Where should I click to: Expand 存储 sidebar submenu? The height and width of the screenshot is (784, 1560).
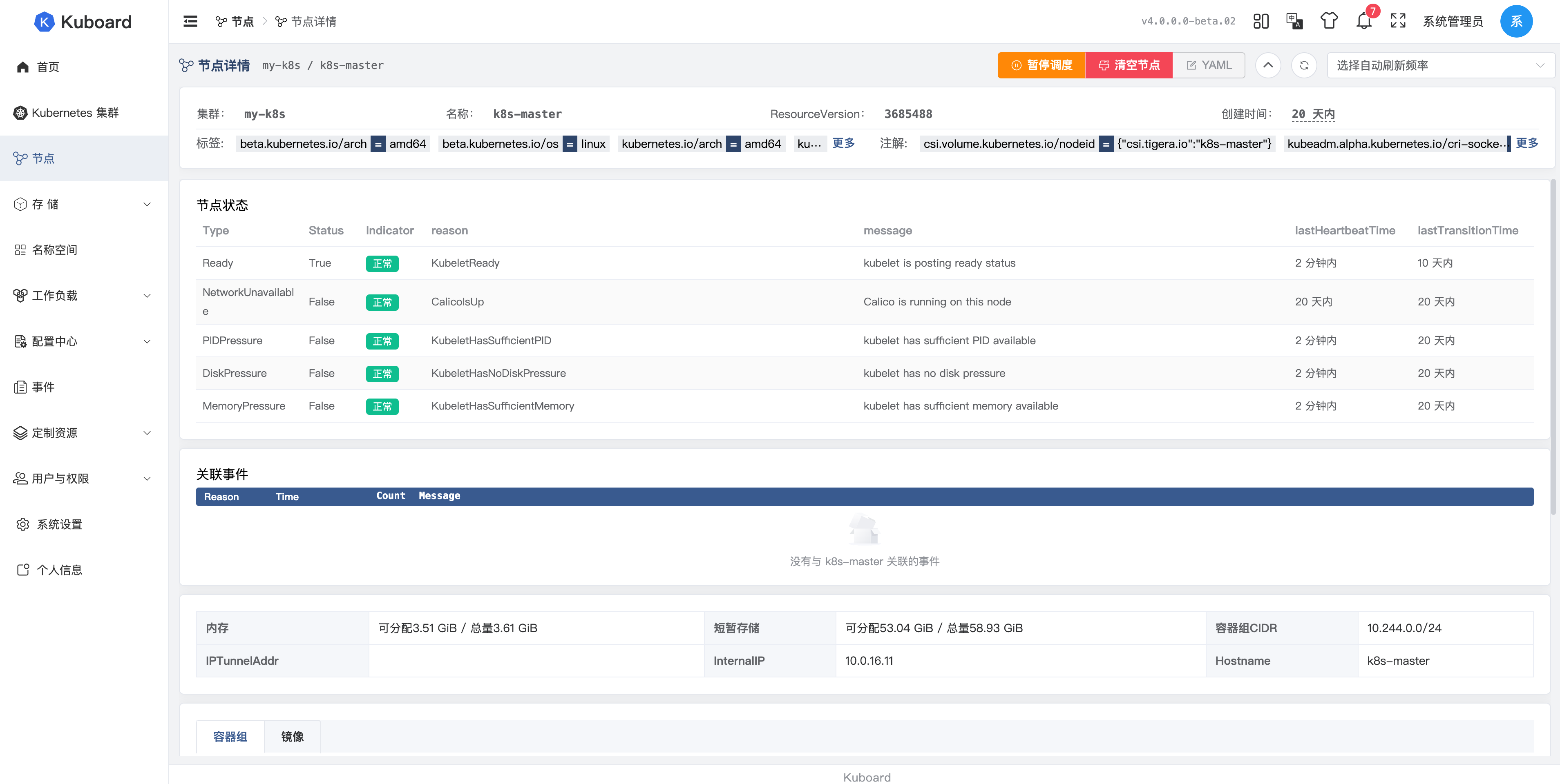[x=84, y=204]
